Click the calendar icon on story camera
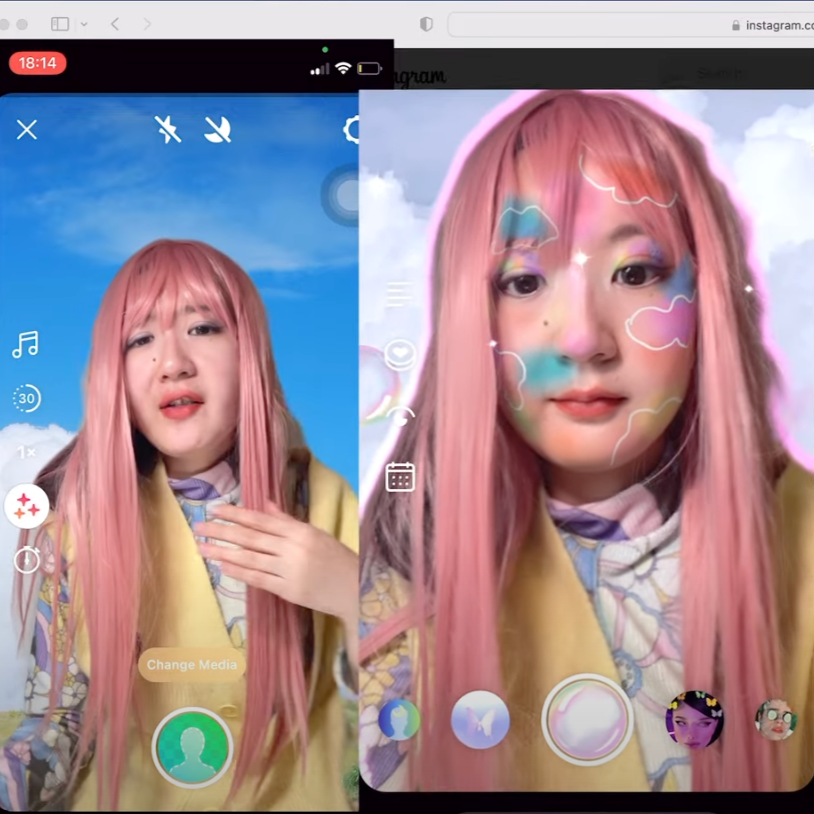814x814 pixels. click(400, 477)
